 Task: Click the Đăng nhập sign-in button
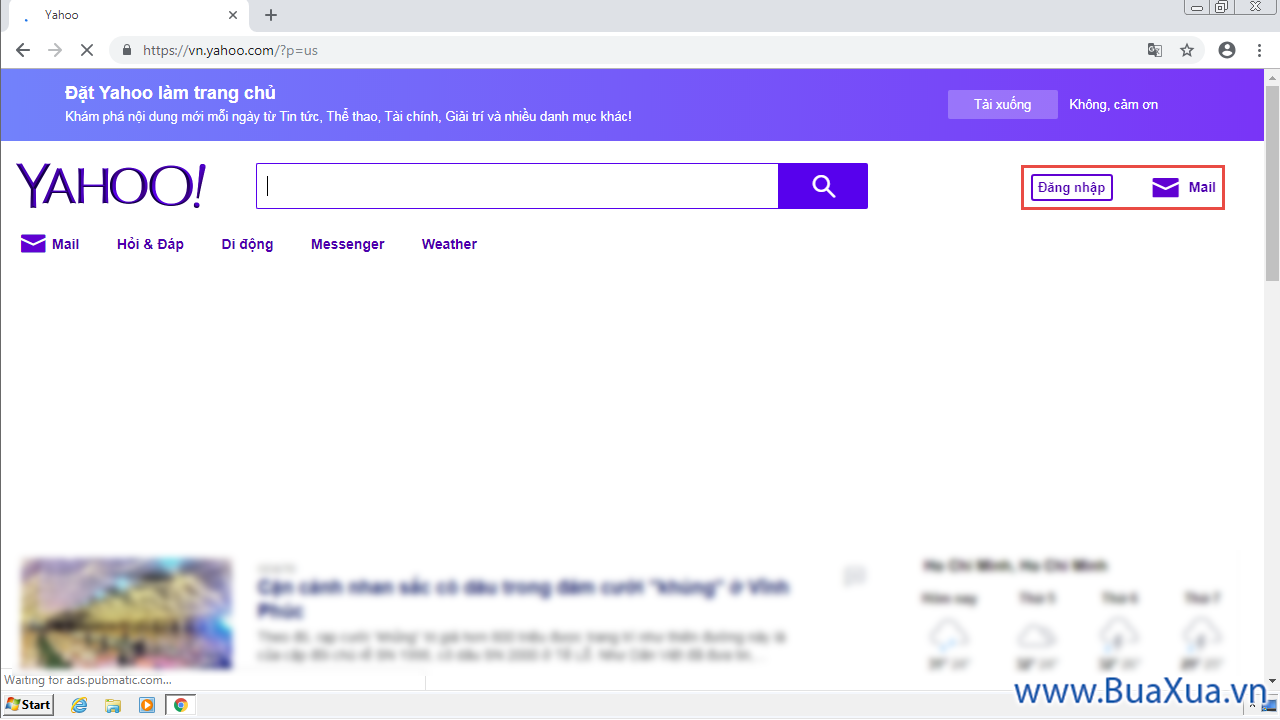click(1072, 187)
